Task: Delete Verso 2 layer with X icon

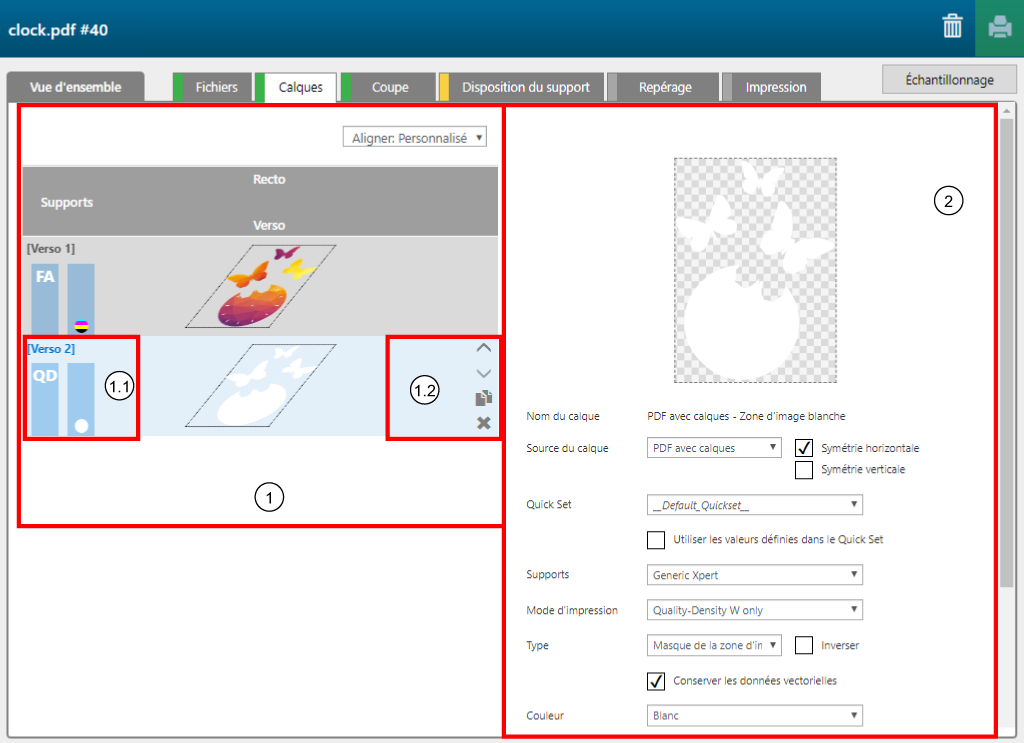Action: tap(483, 423)
